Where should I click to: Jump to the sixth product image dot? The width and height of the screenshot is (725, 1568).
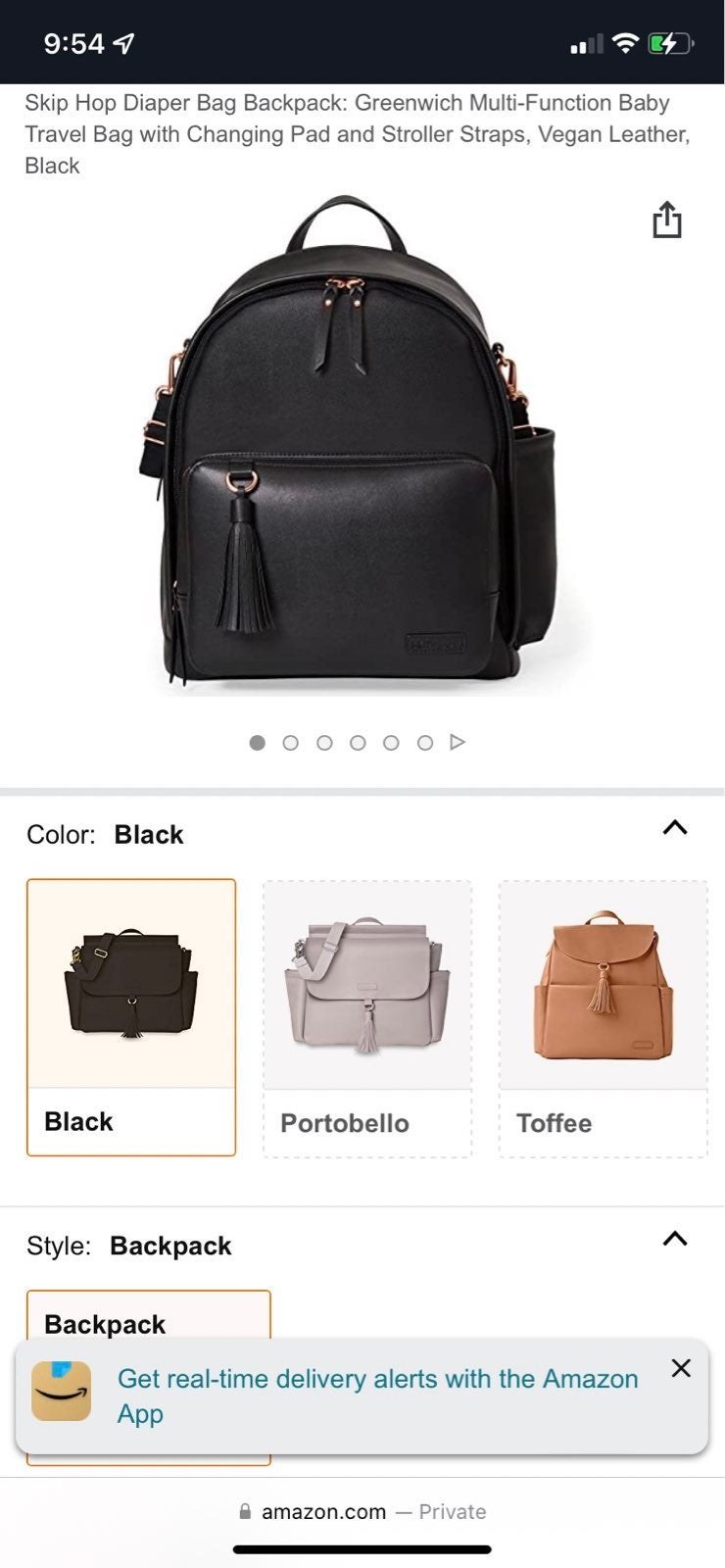pyautogui.click(x=424, y=743)
